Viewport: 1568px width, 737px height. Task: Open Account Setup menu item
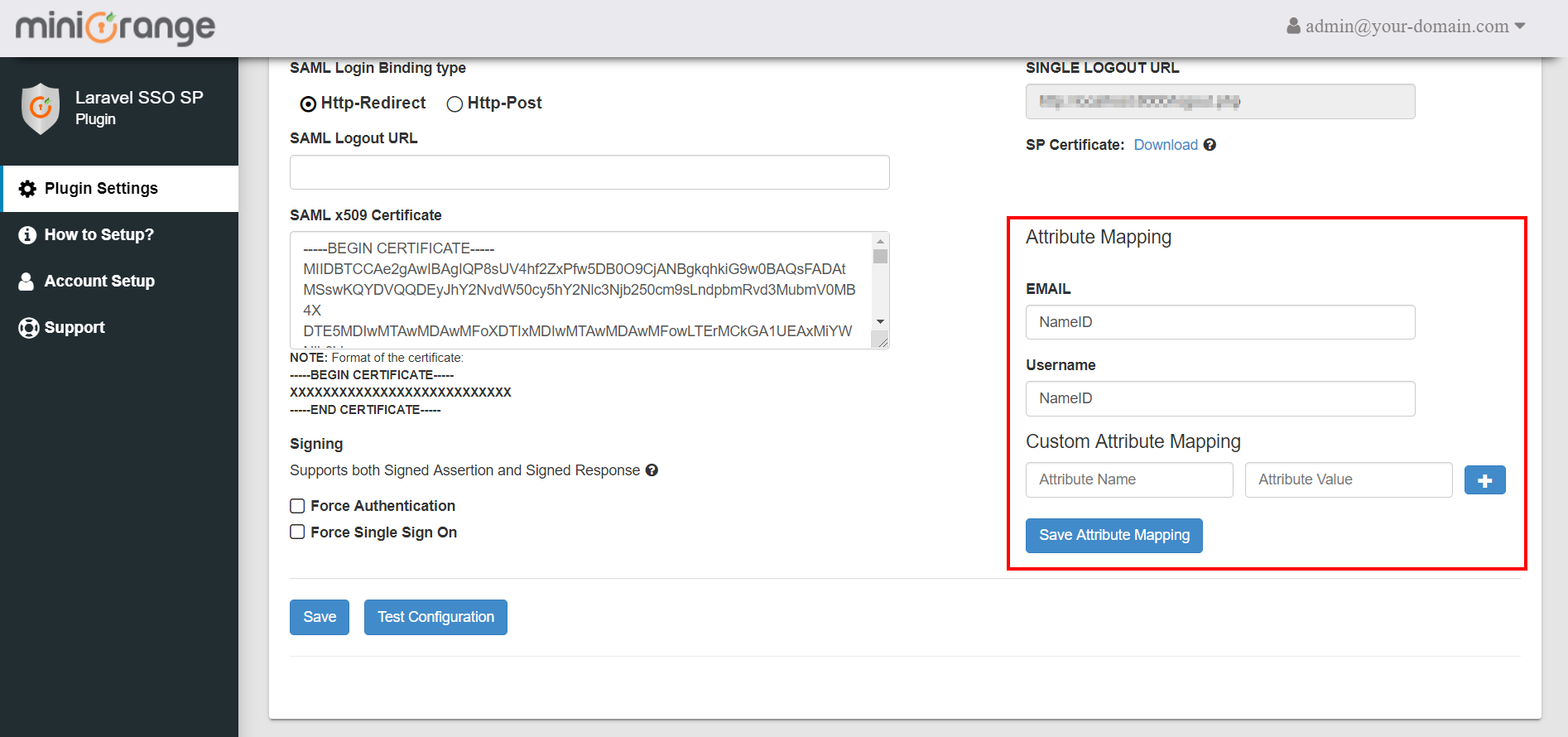click(119, 282)
